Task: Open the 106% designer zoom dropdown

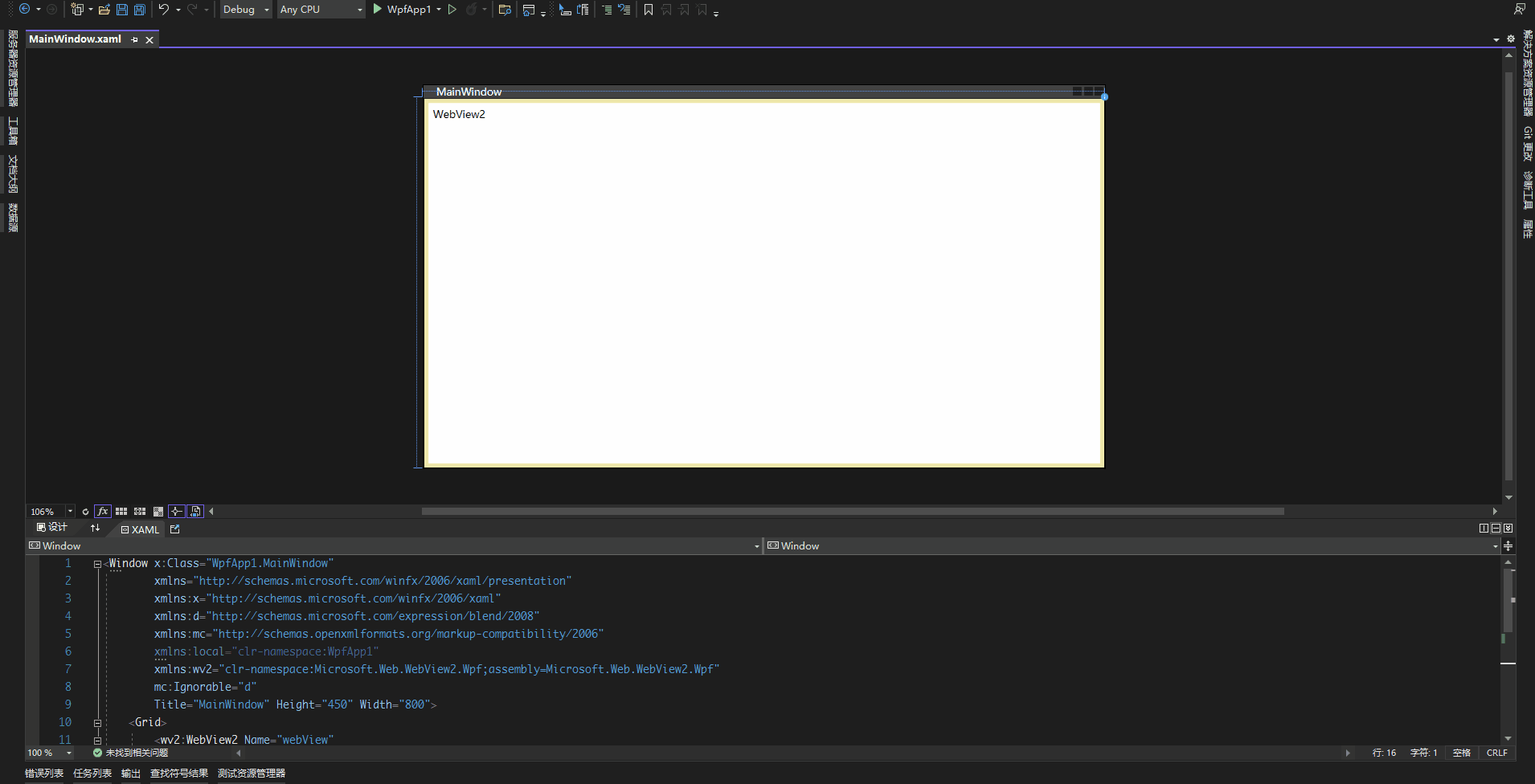Action: [x=69, y=511]
